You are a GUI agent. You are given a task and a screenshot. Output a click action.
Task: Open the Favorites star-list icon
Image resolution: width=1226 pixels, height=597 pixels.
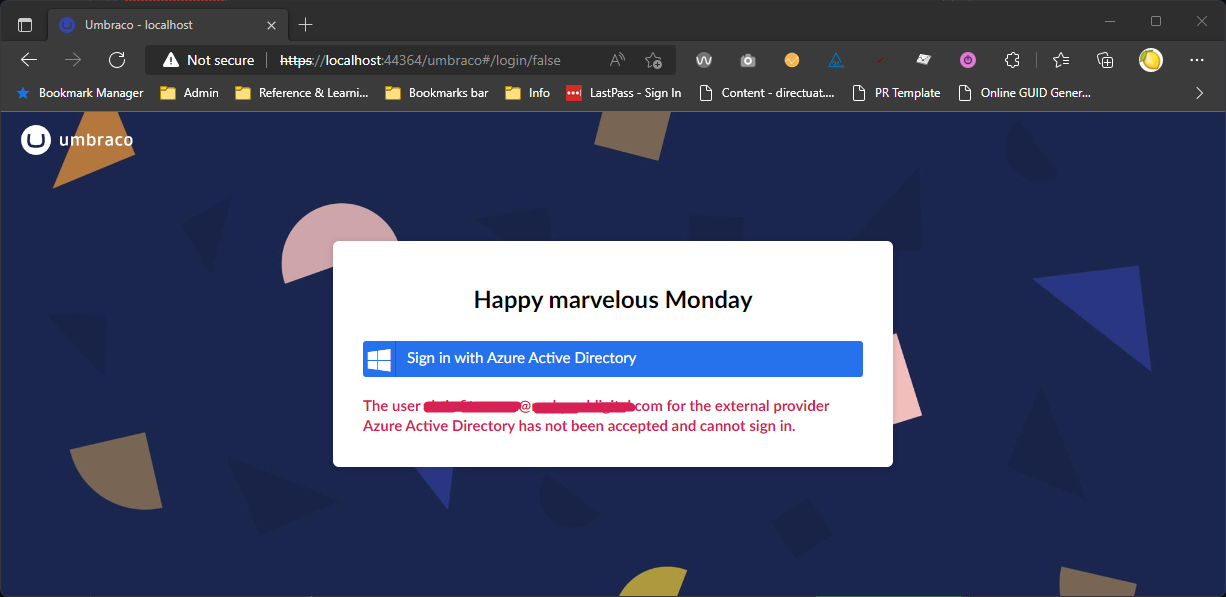[x=1060, y=60]
